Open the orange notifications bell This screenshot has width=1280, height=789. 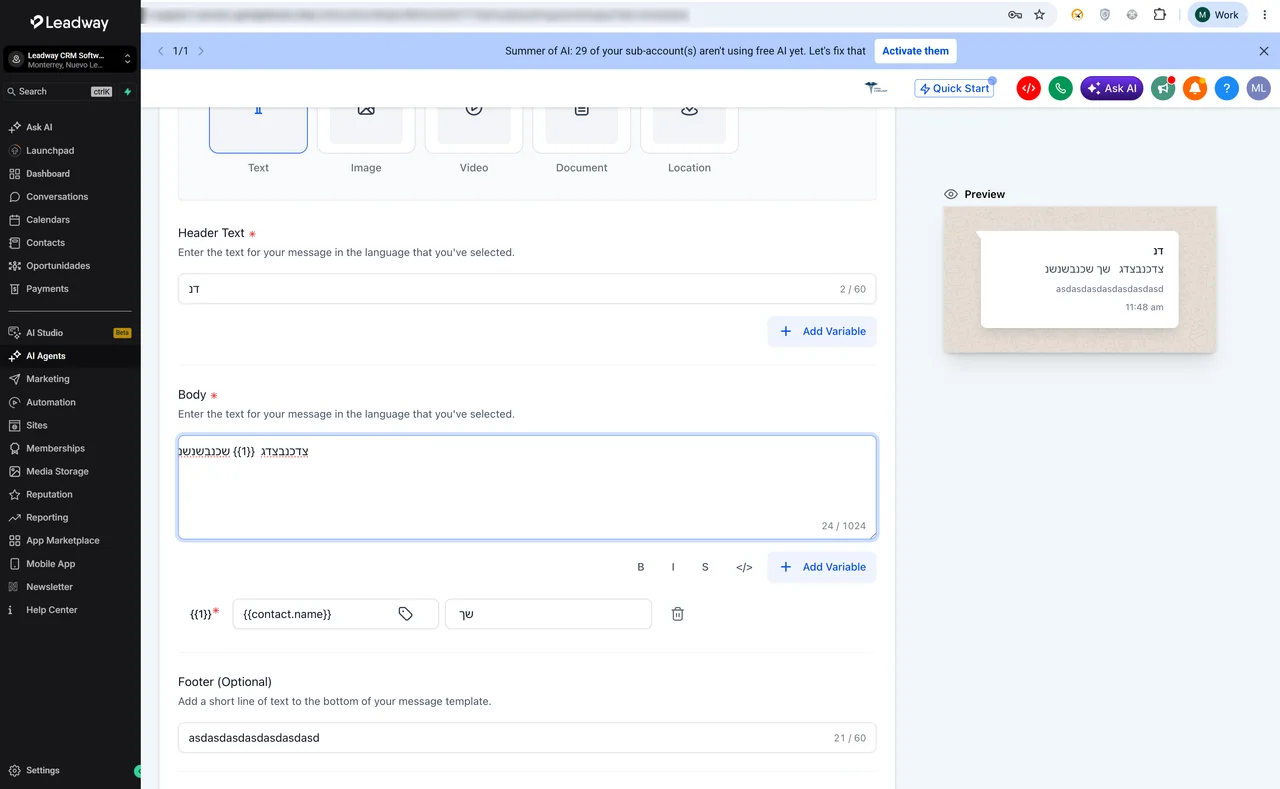[x=1194, y=88]
